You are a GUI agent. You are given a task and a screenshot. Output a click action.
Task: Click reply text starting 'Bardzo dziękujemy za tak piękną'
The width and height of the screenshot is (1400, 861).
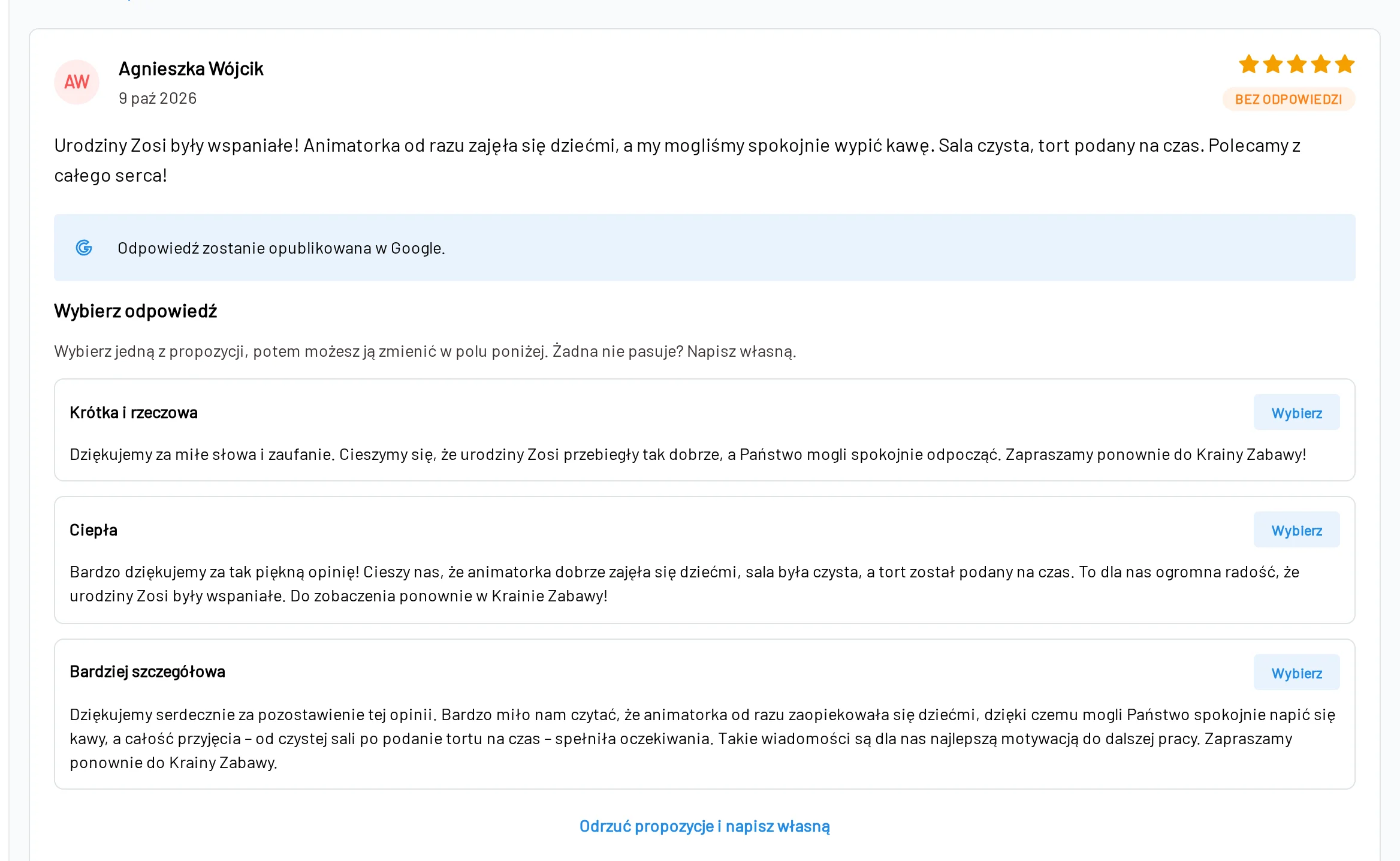tap(684, 584)
